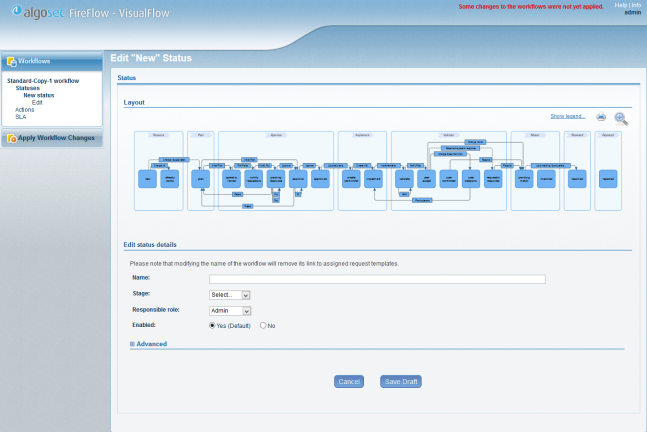Open Actions in workflow tree
This screenshot has height=432, width=647.
coord(25,109)
